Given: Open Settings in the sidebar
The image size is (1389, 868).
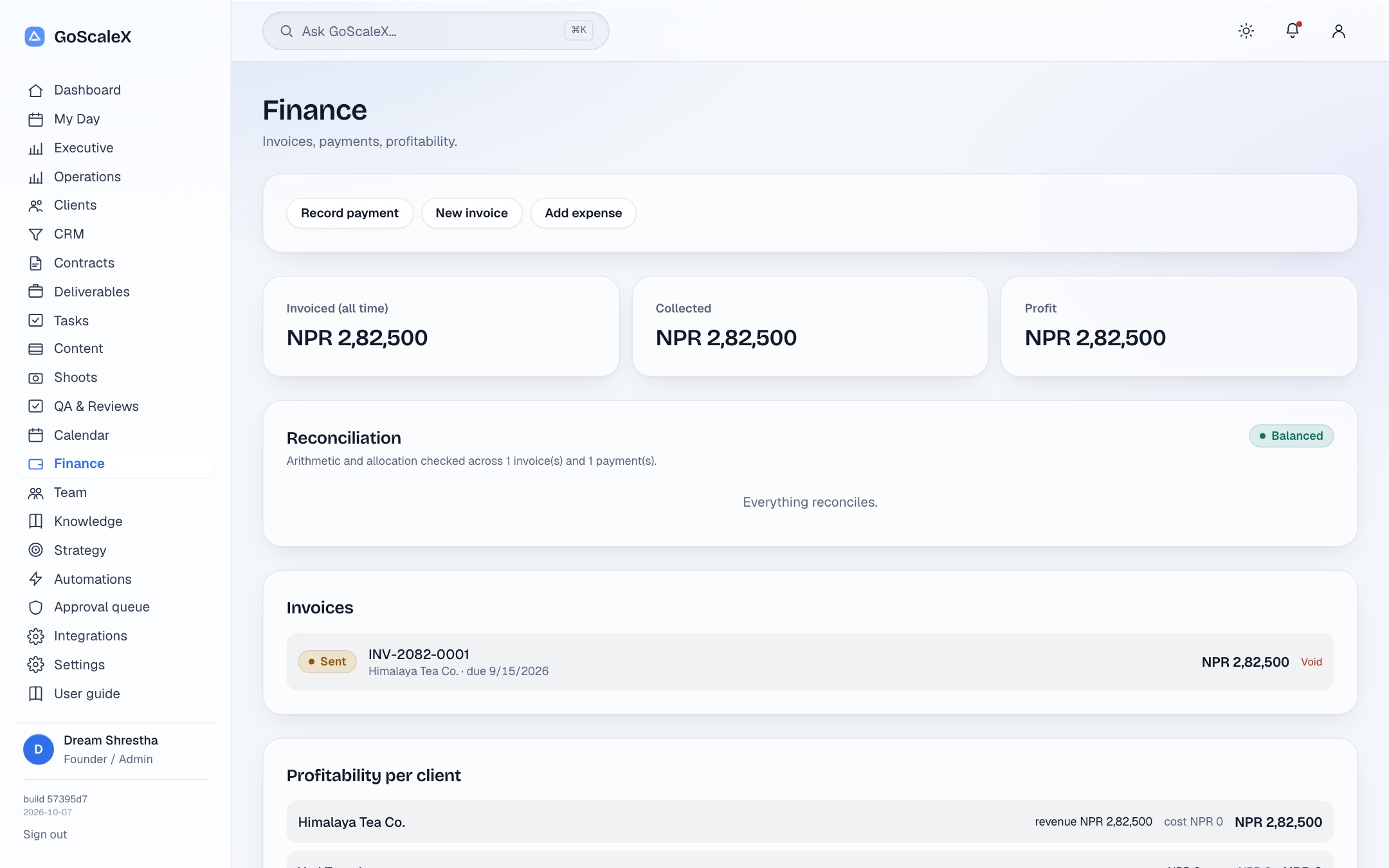Looking at the screenshot, I should coord(116,665).
